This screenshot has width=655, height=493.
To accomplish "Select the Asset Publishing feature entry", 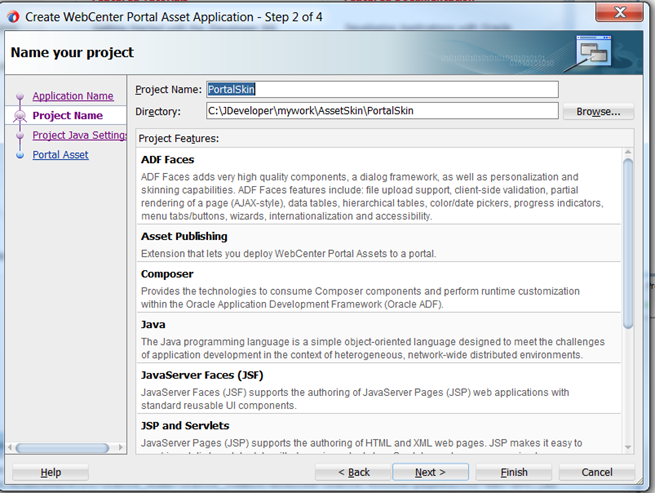I will (x=184, y=237).
